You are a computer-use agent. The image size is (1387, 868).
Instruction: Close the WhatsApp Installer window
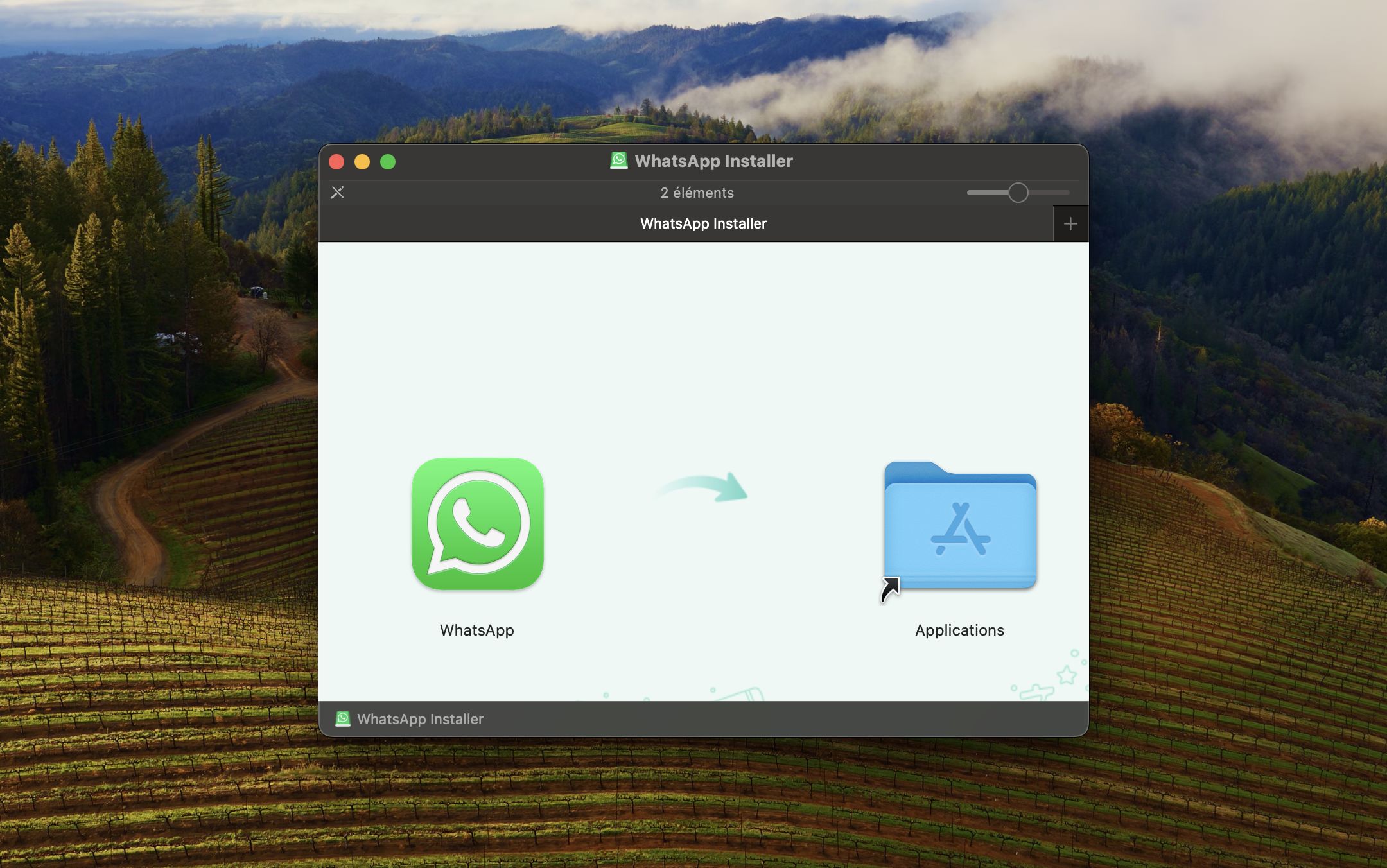click(336, 162)
